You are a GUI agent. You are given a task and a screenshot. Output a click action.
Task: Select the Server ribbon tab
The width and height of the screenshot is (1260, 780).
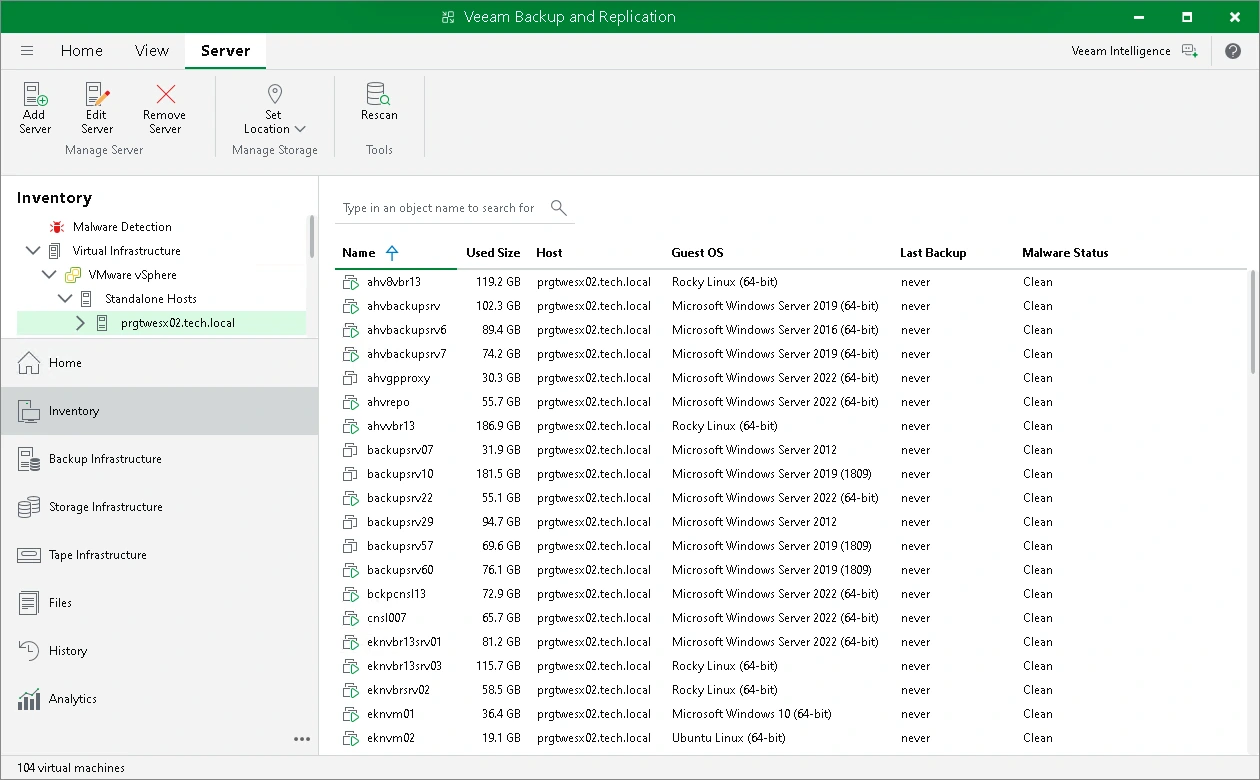225,51
